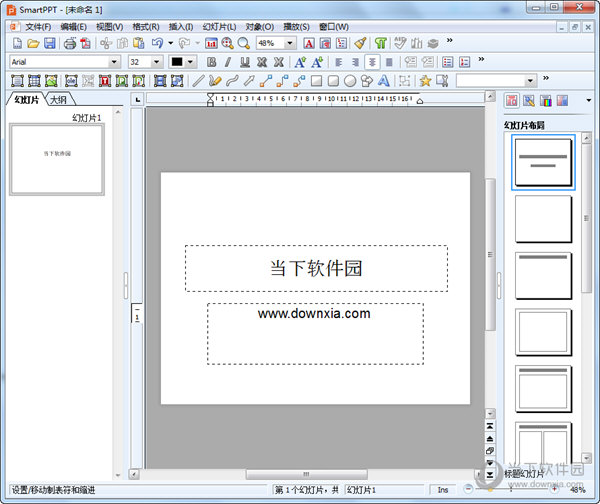Select the freehand pencil tool

215,81
